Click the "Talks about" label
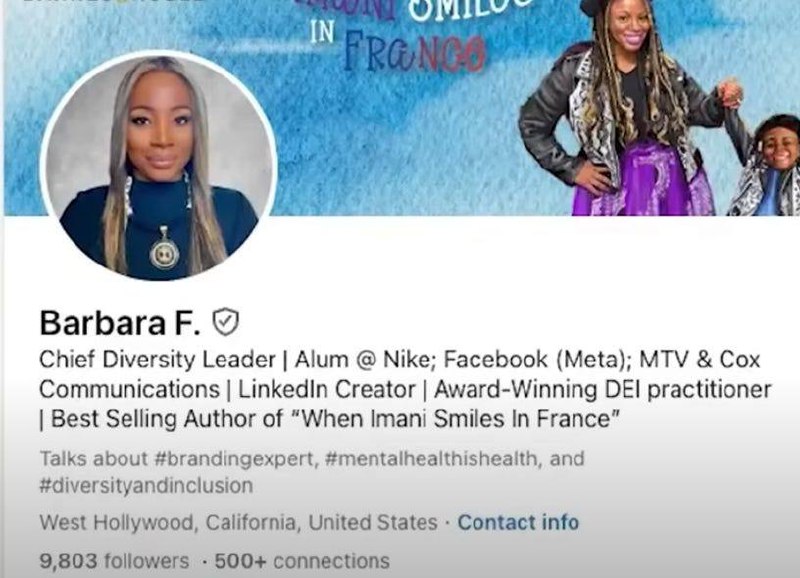 tap(93, 458)
